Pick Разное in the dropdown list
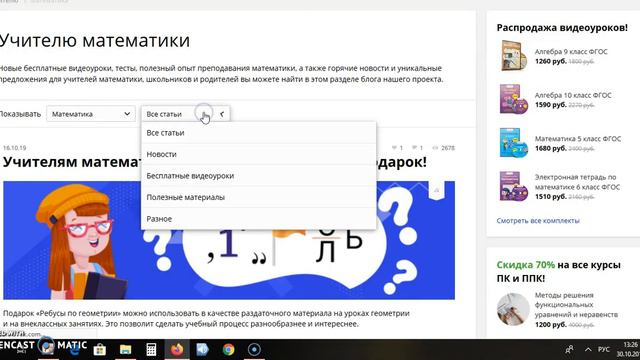 258,219
